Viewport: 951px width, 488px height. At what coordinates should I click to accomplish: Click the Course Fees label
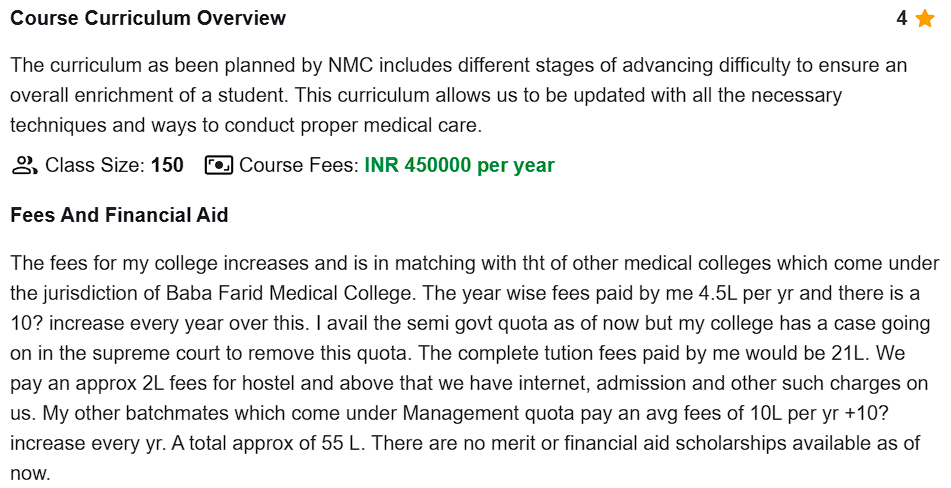(x=298, y=165)
